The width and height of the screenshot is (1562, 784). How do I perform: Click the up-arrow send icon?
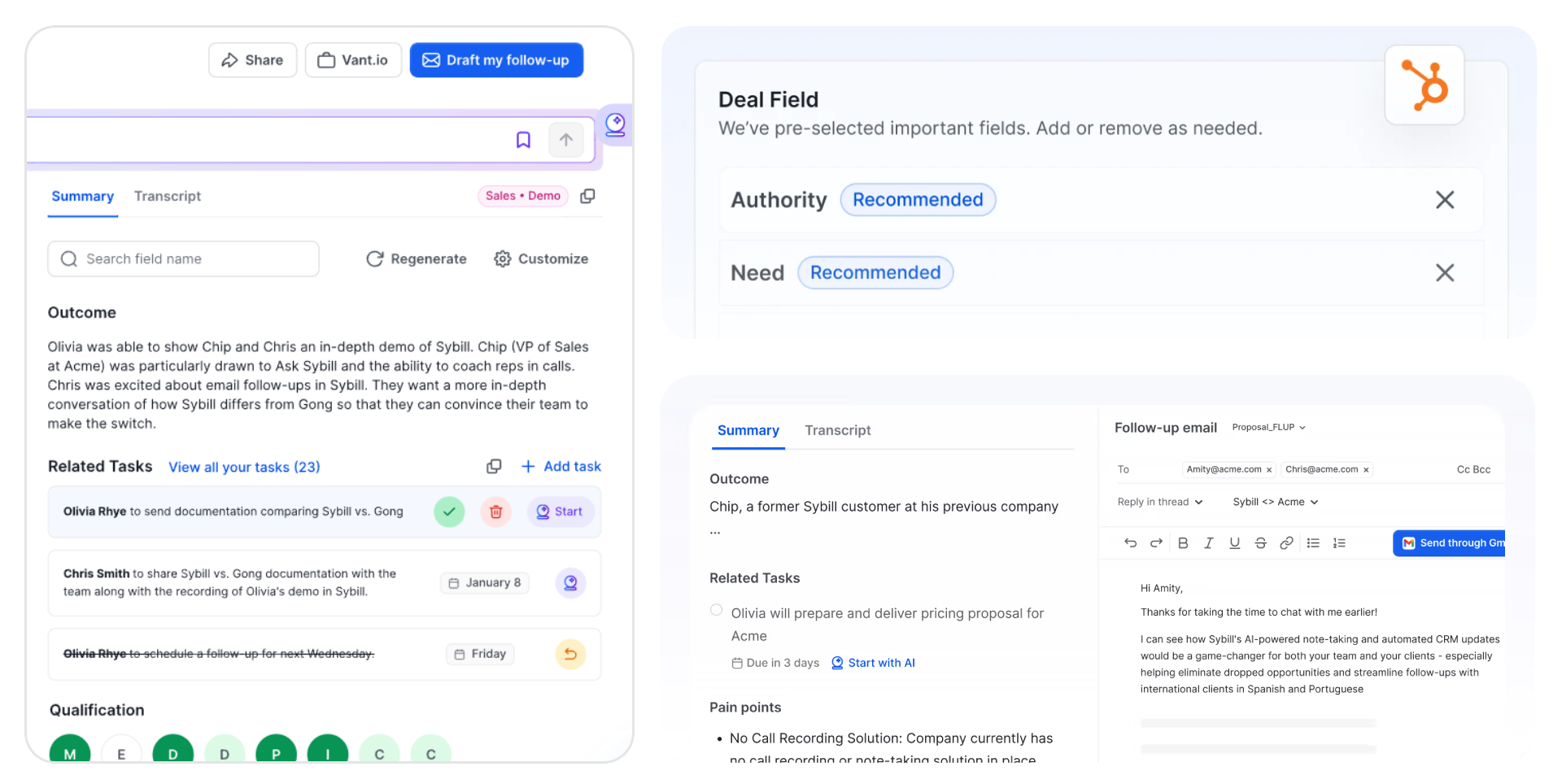pyautogui.click(x=566, y=140)
